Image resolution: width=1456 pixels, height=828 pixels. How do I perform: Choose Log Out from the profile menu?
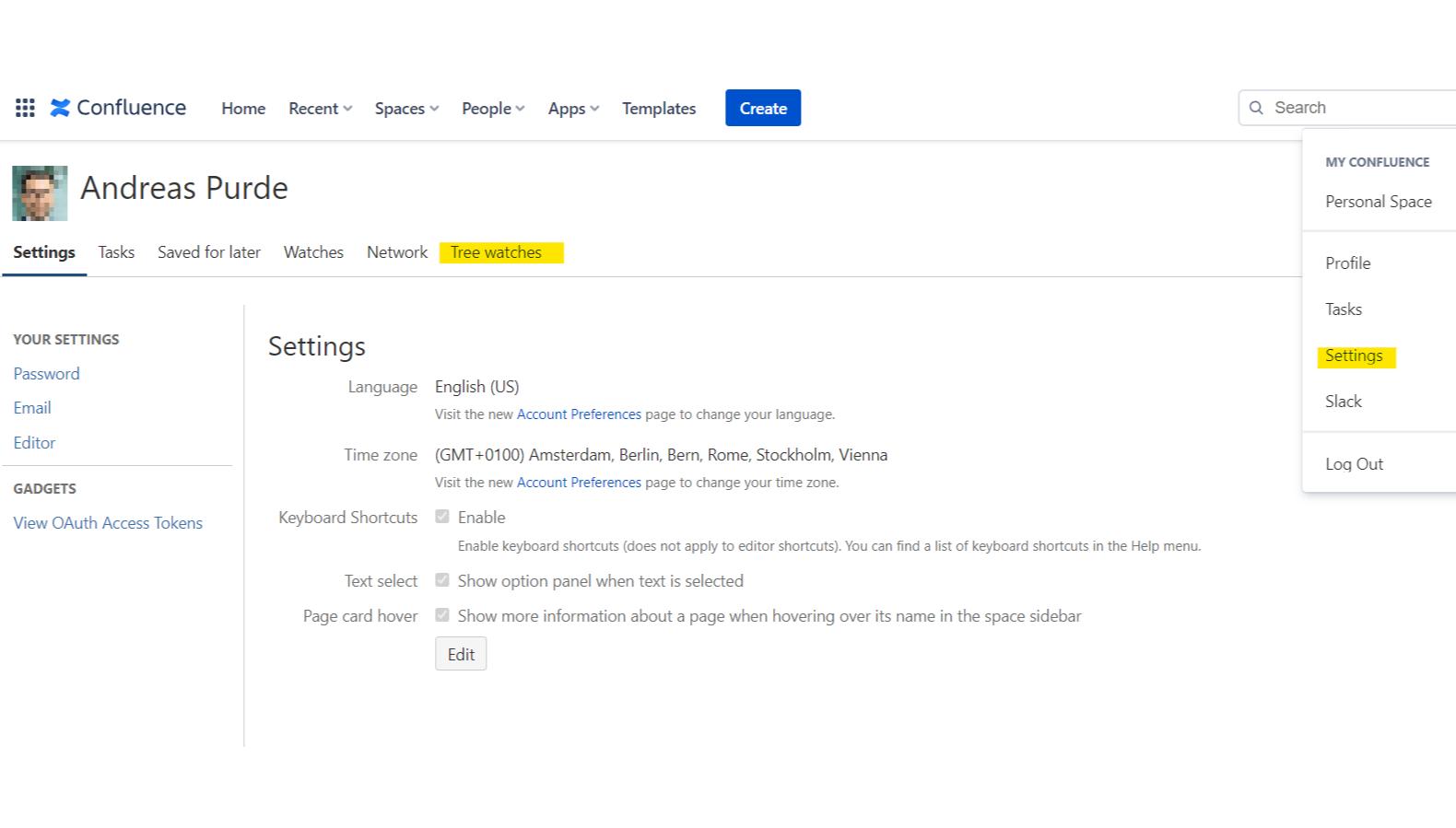[x=1354, y=464]
